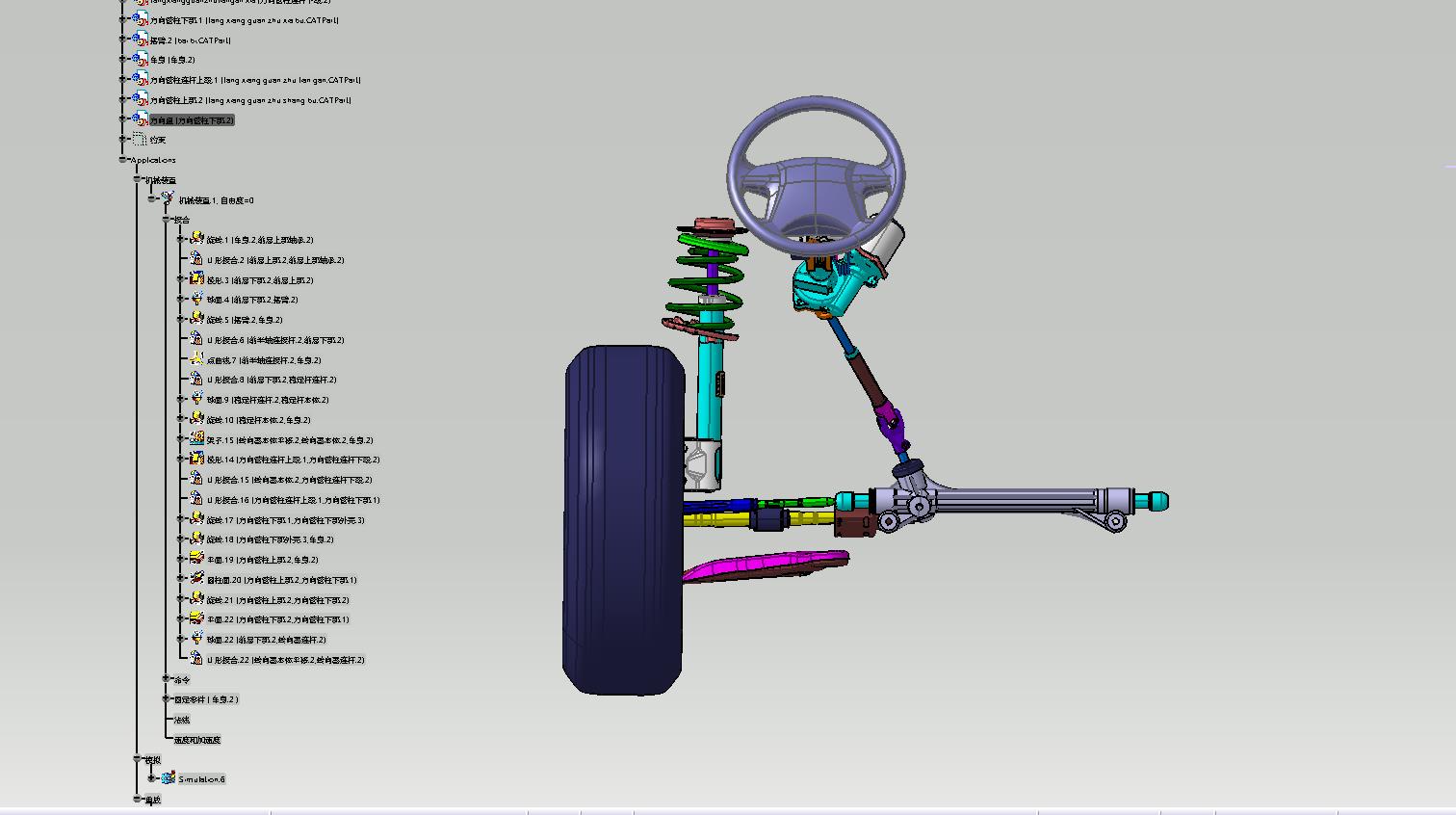Select the U 形接合.15 joint label
The width and height of the screenshot is (1456, 815).
click(x=290, y=480)
